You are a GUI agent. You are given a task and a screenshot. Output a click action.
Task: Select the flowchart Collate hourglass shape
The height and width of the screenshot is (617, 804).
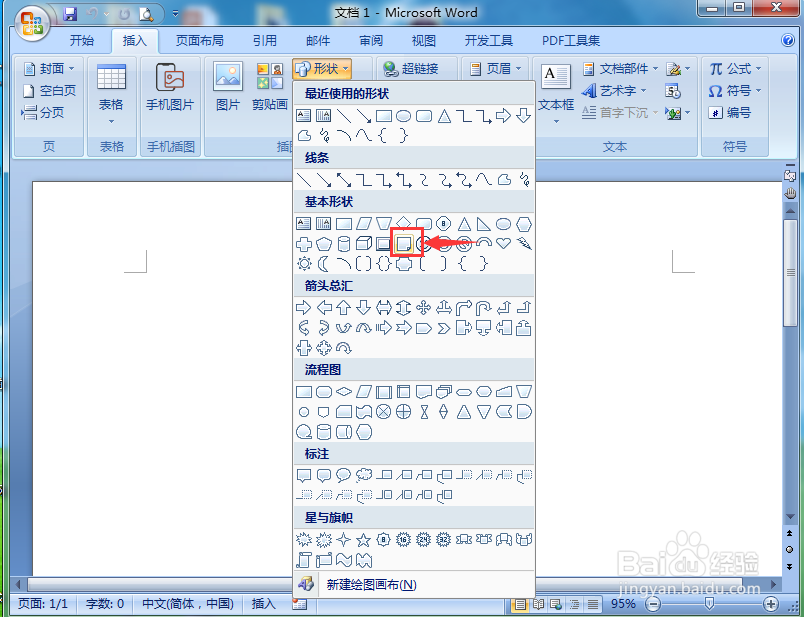pyautogui.click(x=424, y=412)
